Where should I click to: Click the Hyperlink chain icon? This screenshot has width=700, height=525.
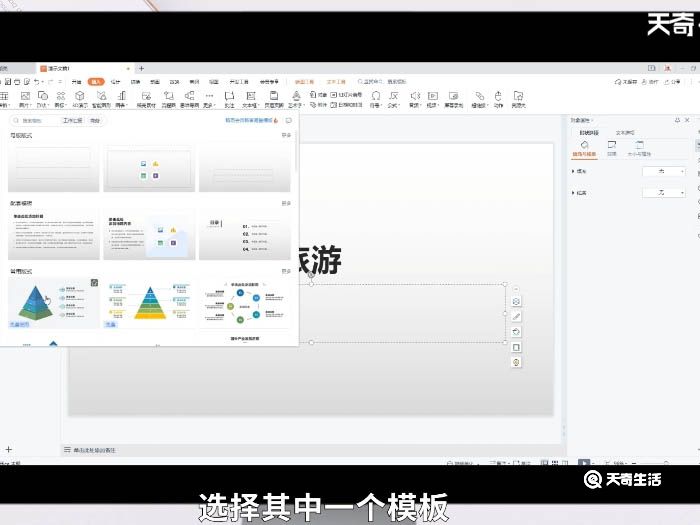click(x=479, y=96)
